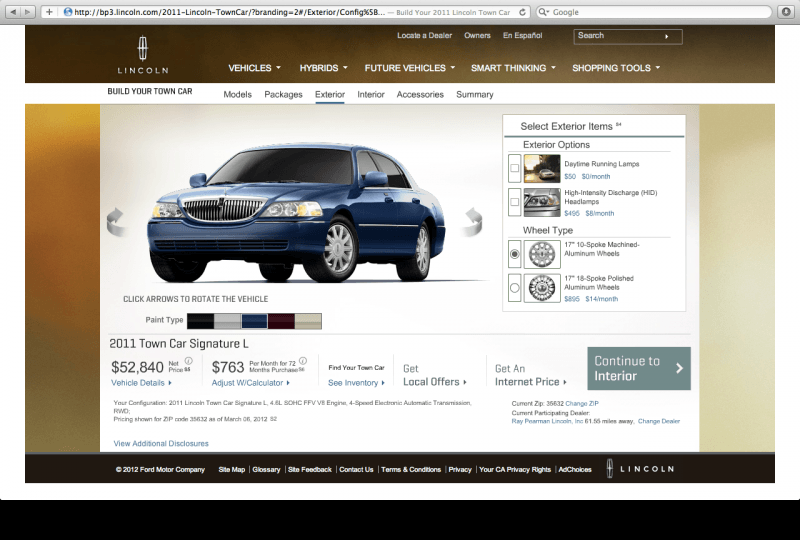Choose the silver paint swatch
The width and height of the screenshot is (800, 540).
(227, 321)
